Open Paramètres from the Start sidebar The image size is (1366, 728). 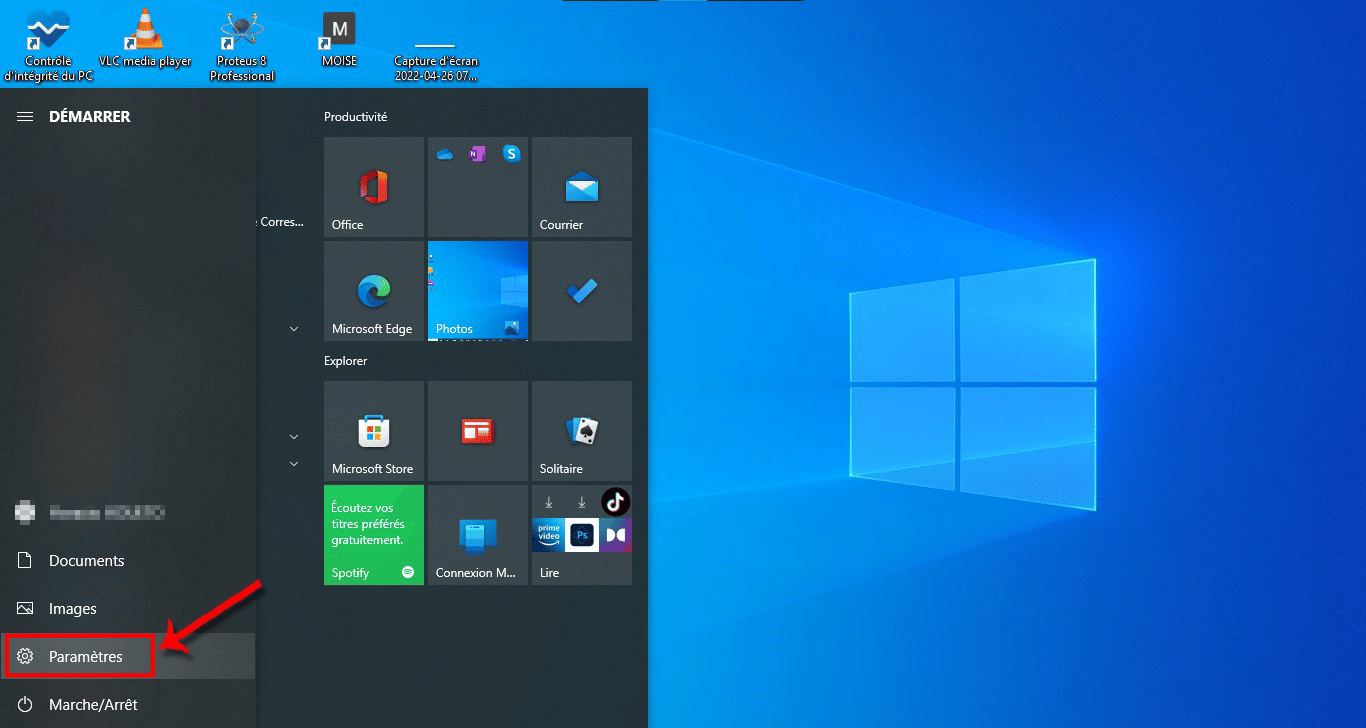(128, 657)
